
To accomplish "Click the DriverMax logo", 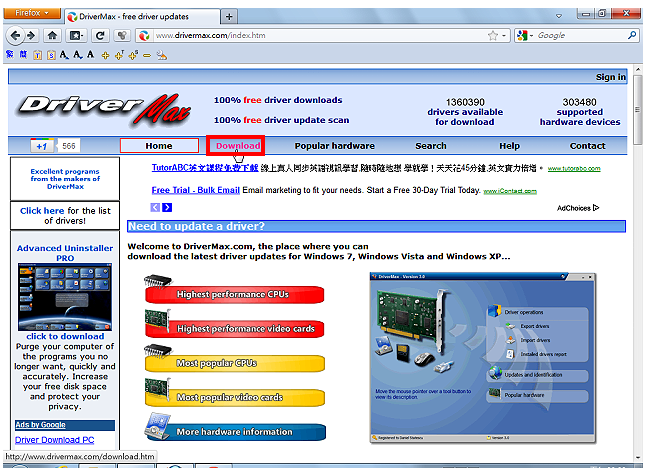I will tap(104, 110).
